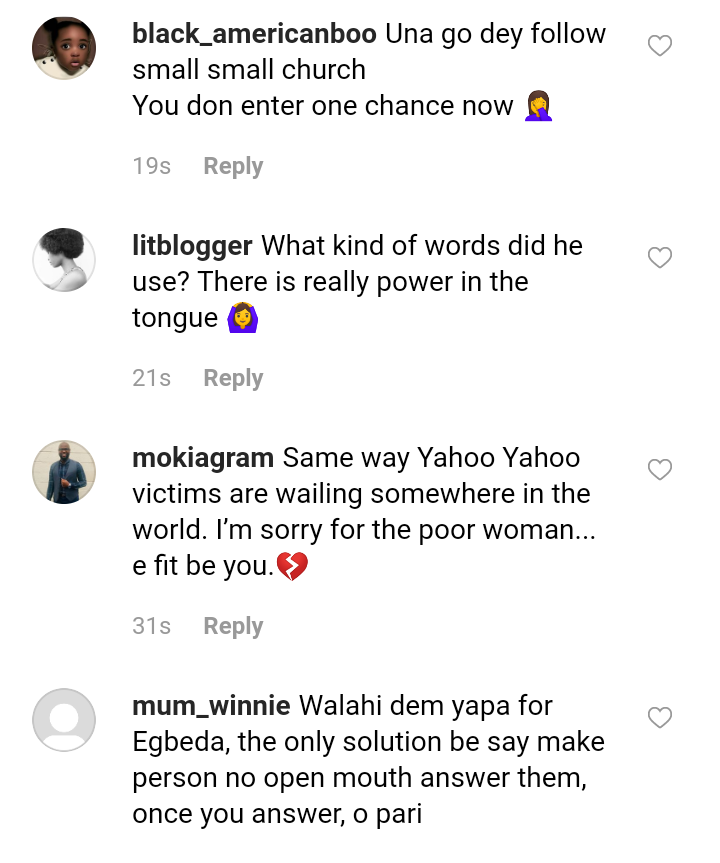Tap the 'Yahoo Yahoo victims' comment text
This screenshot has width=720, height=863.
tap(361, 494)
